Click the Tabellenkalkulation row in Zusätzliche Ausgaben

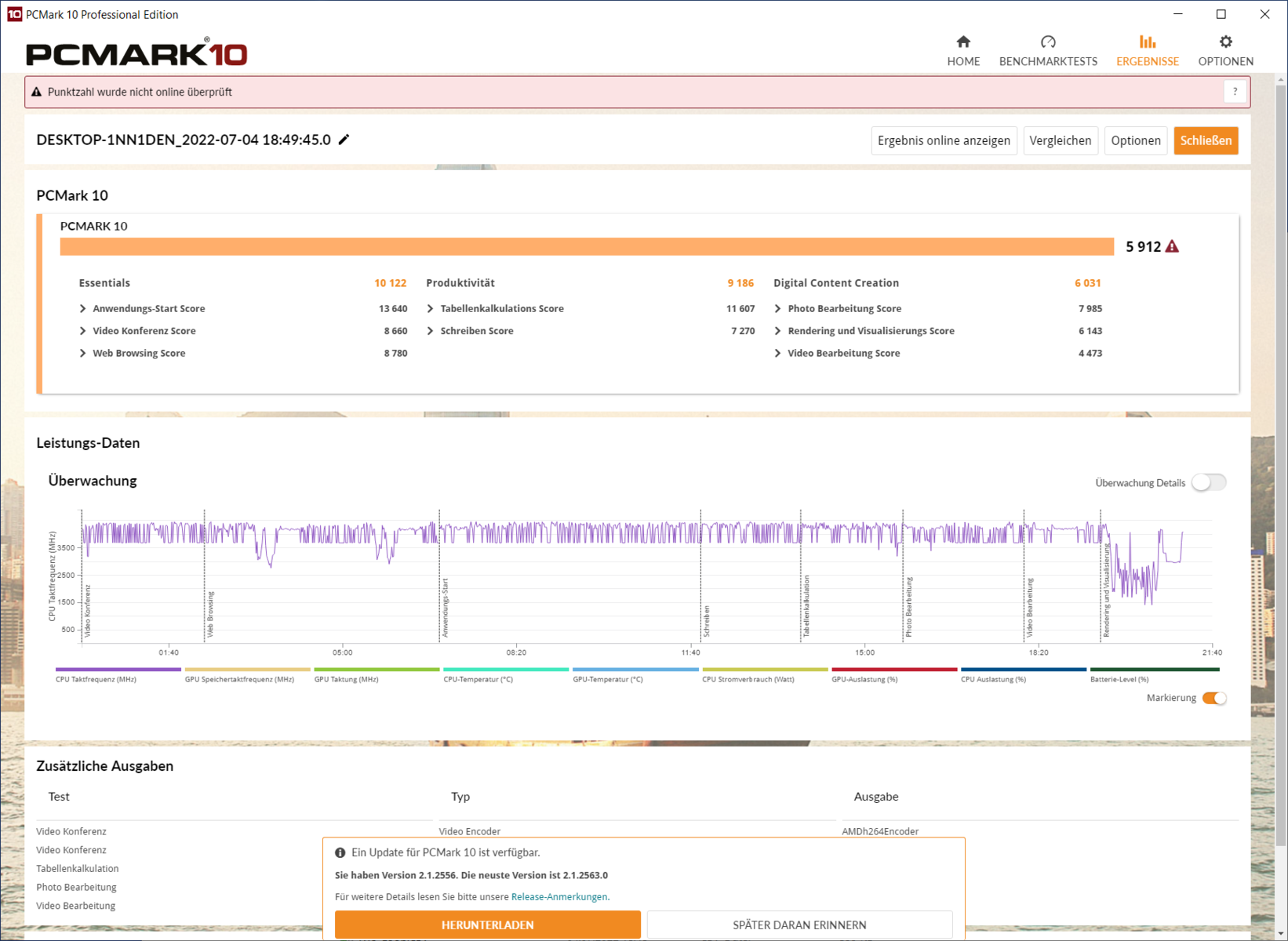(78, 869)
